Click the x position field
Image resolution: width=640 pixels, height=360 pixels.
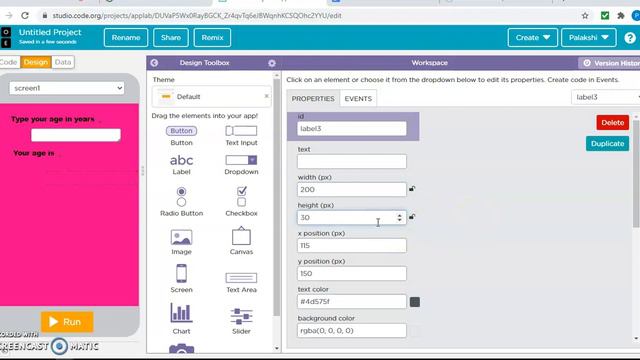point(352,246)
